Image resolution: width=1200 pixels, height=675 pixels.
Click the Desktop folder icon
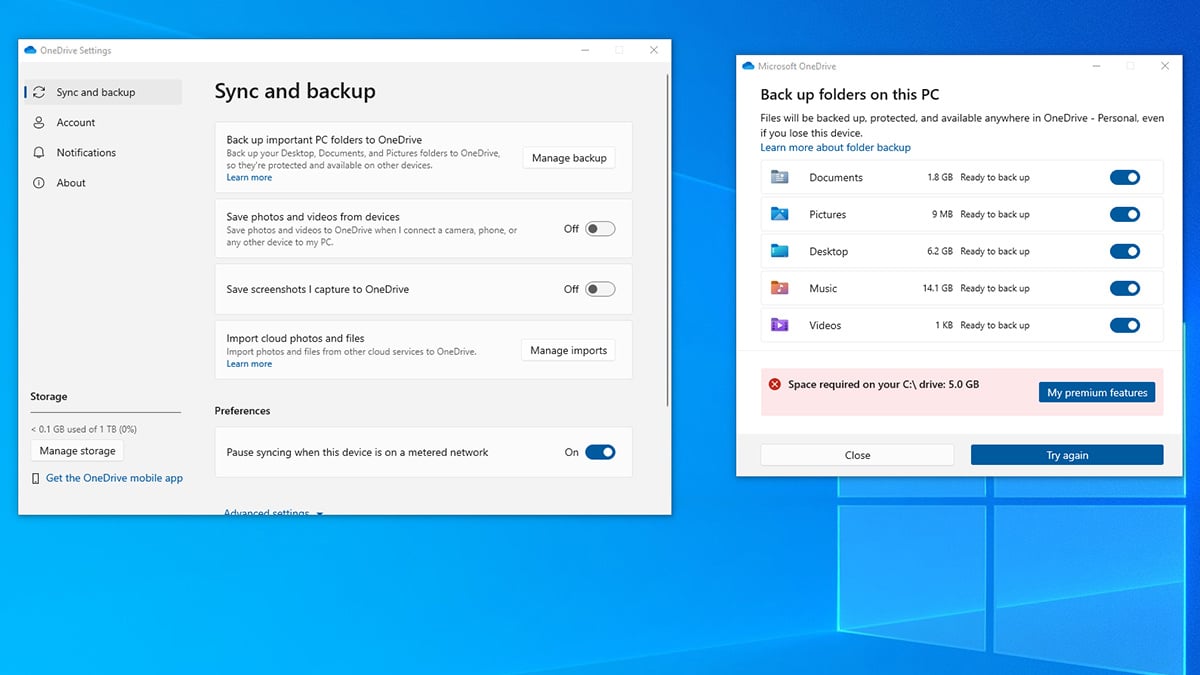[780, 251]
